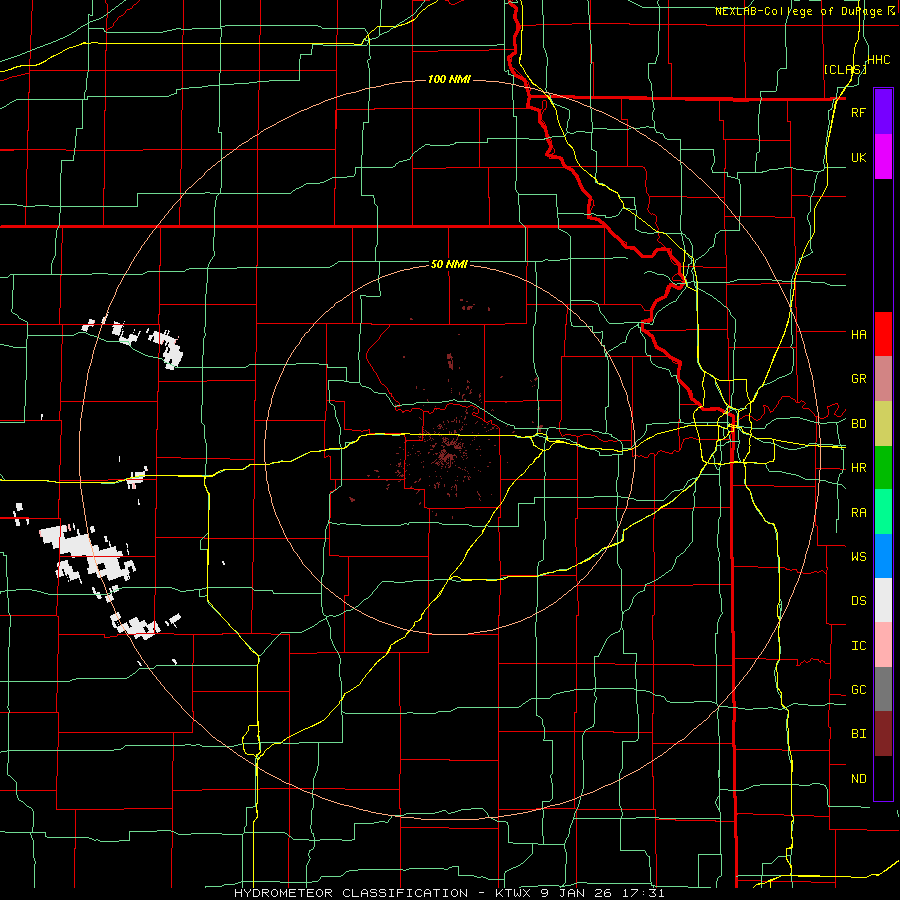Screen dimensions: 900x900
Task: Click the "[CLAS]" units label
Action: 845,69
